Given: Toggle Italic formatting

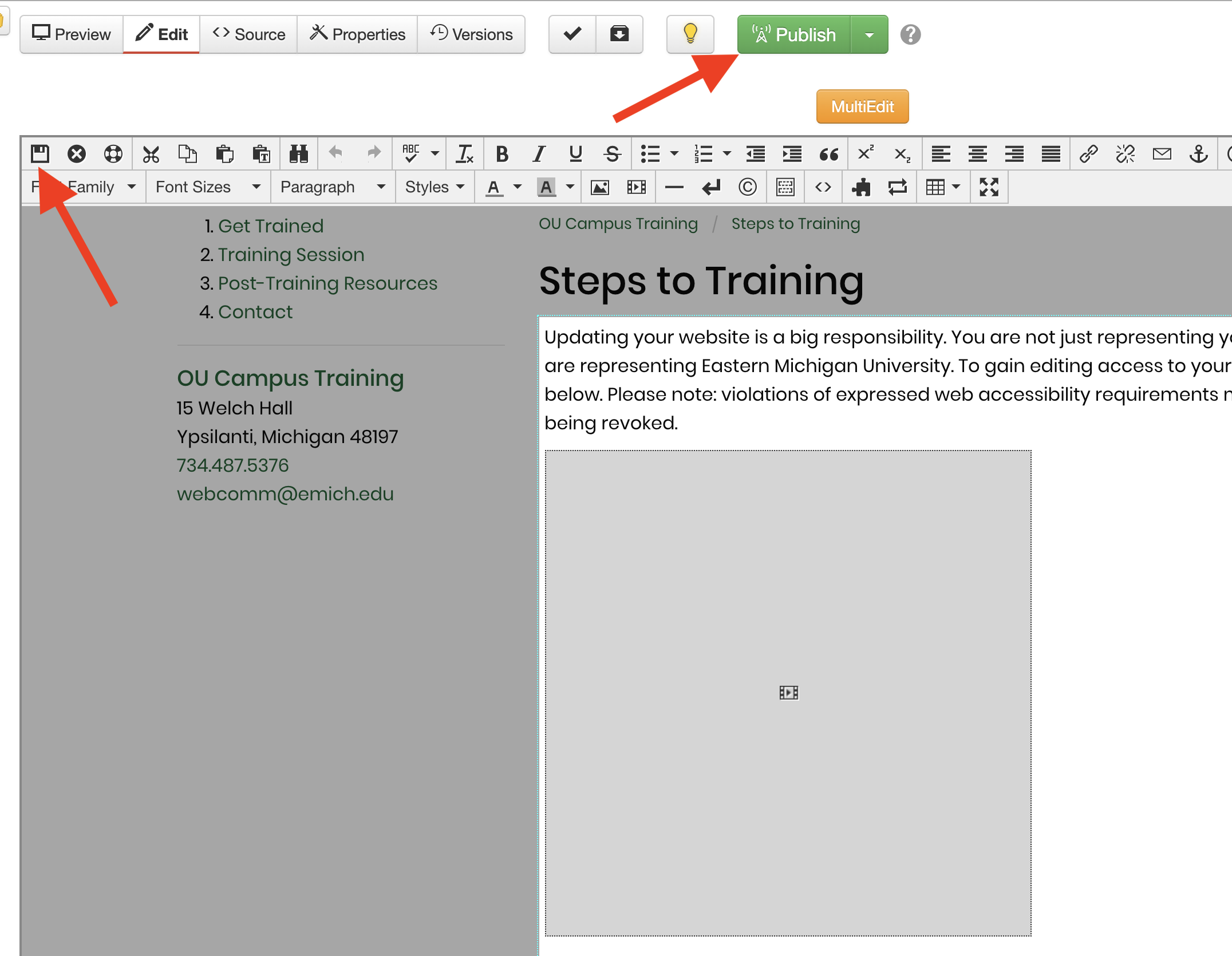Looking at the screenshot, I should pos(539,153).
